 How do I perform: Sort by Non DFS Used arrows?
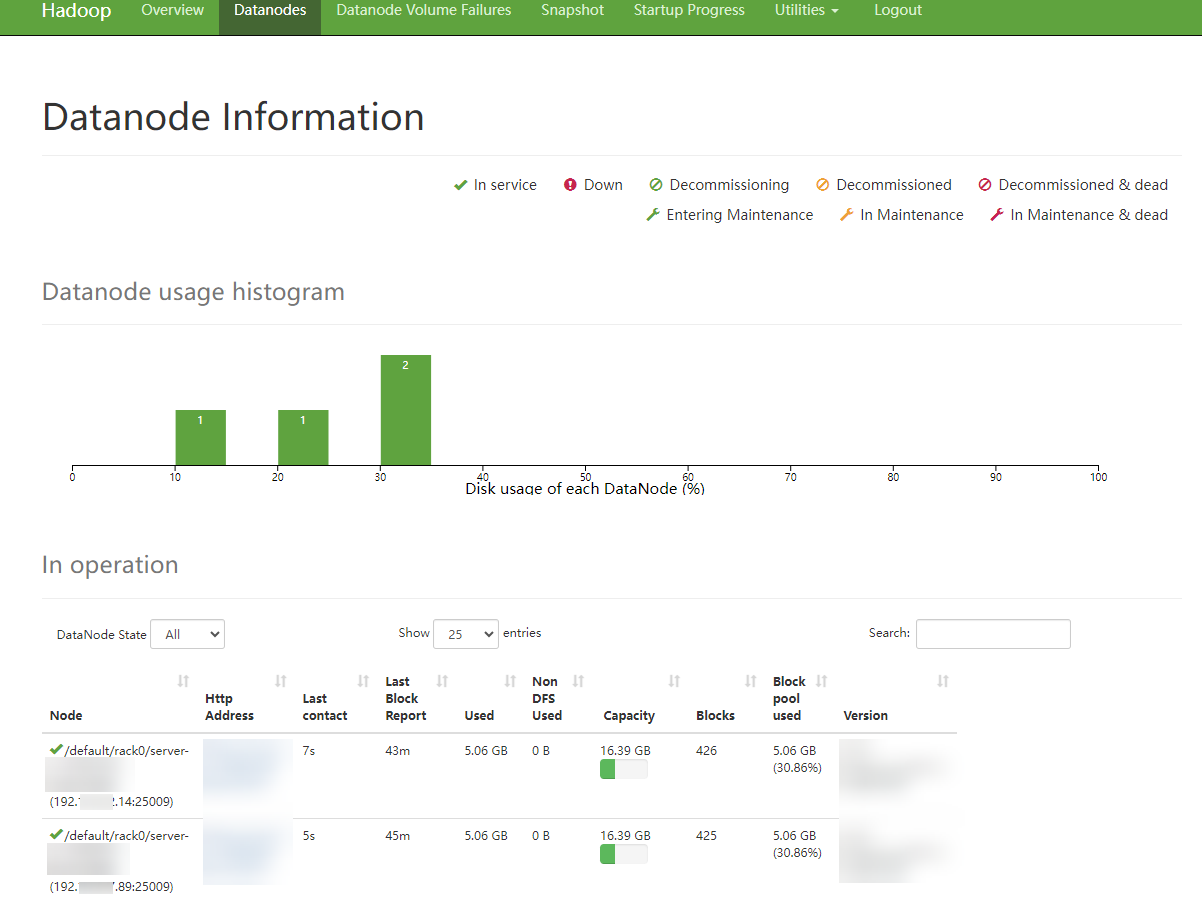(578, 681)
